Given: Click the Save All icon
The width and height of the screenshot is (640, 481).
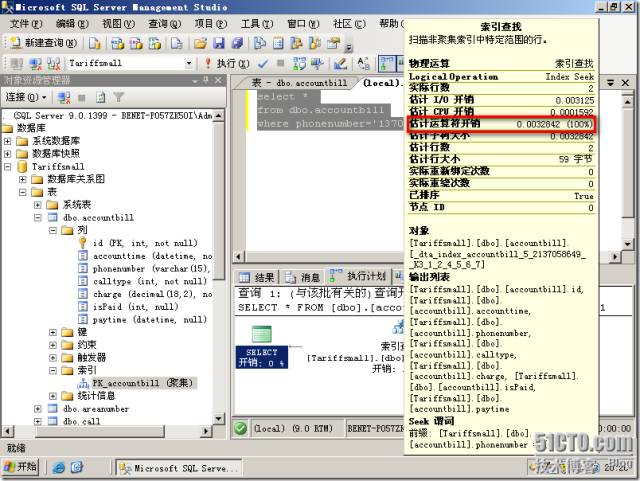Looking at the screenshot, I should coord(238,43).
